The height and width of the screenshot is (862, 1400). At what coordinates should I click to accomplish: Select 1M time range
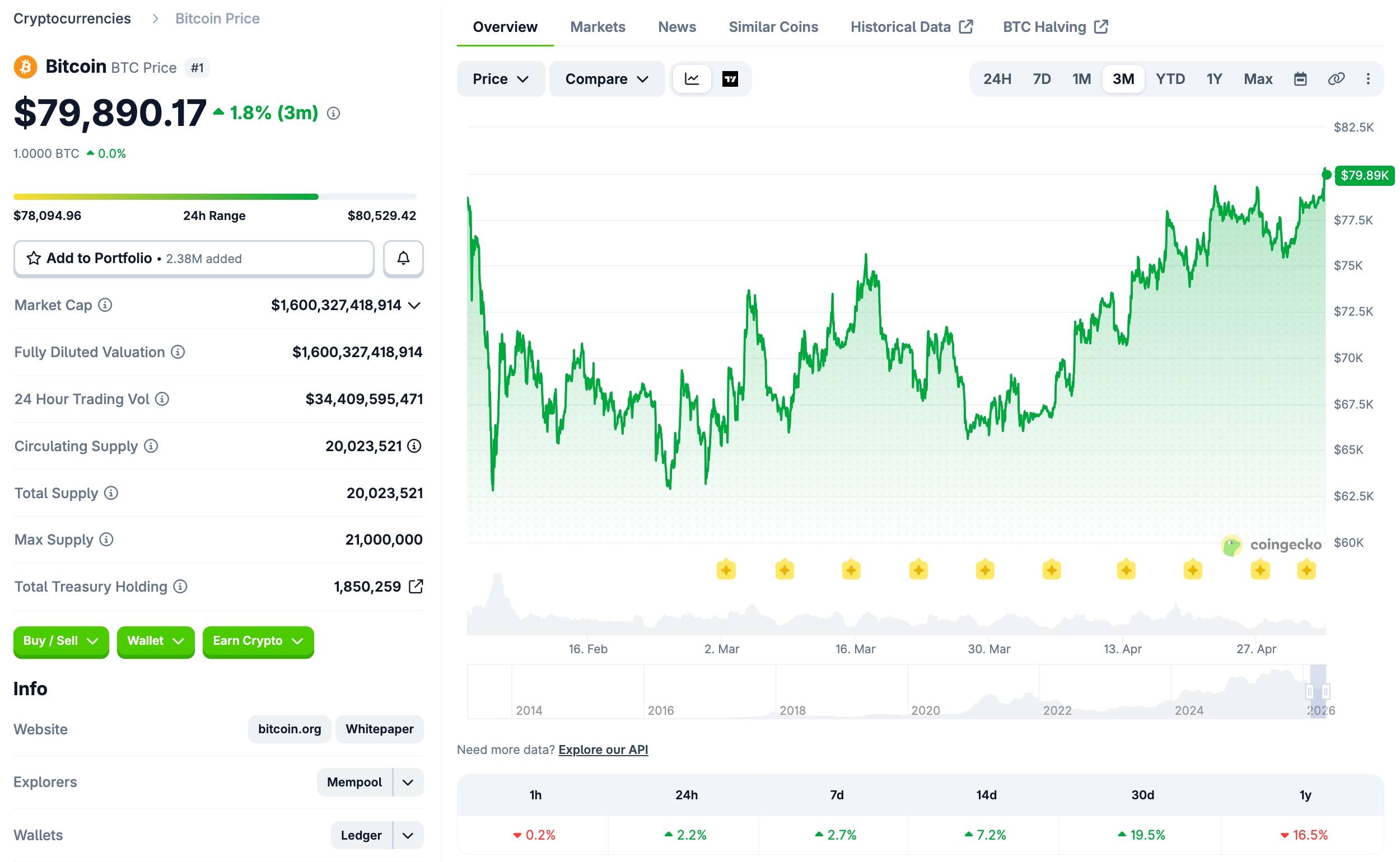1081,79
